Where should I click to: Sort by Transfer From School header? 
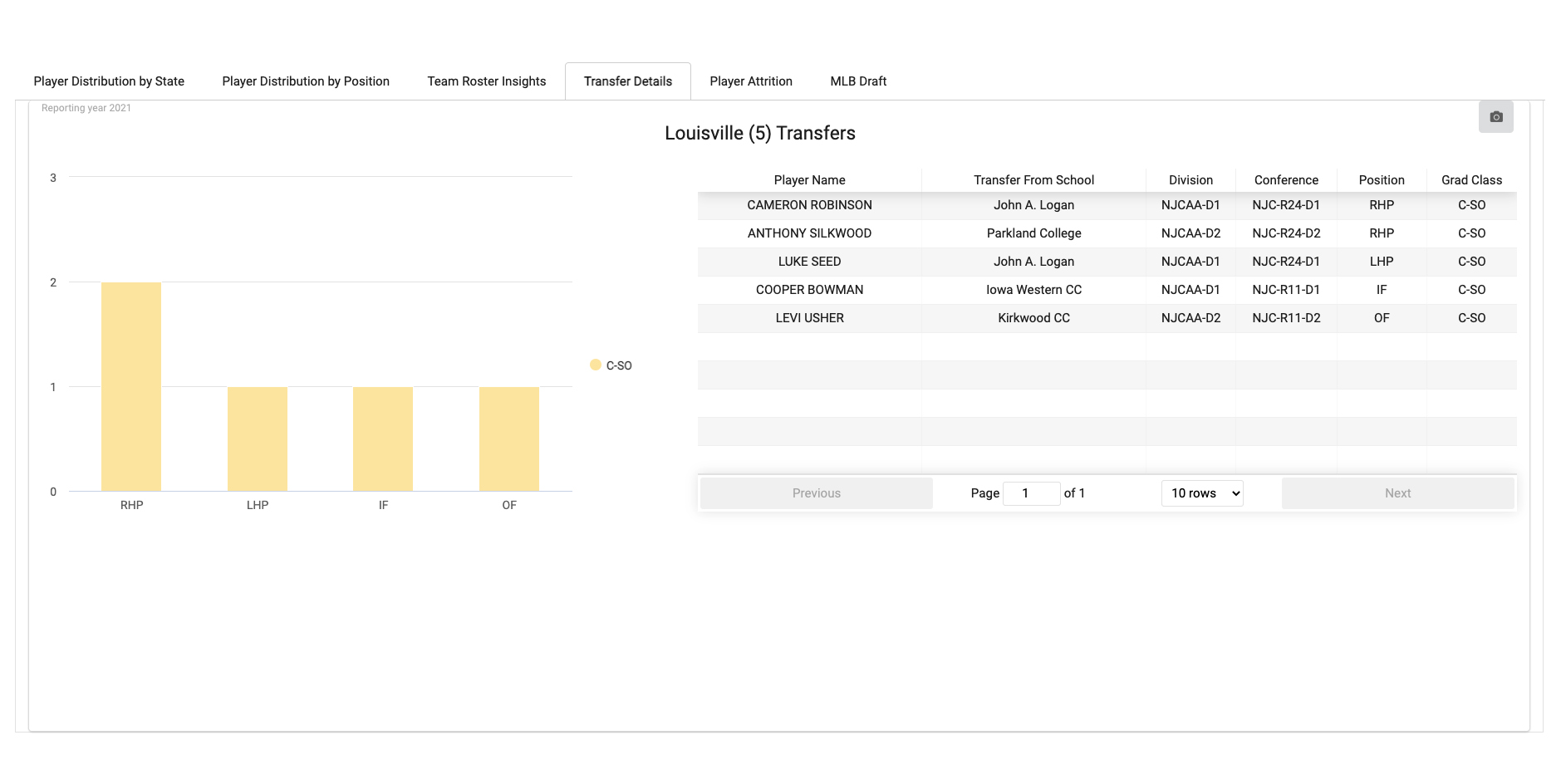[x=1034, y=180]
